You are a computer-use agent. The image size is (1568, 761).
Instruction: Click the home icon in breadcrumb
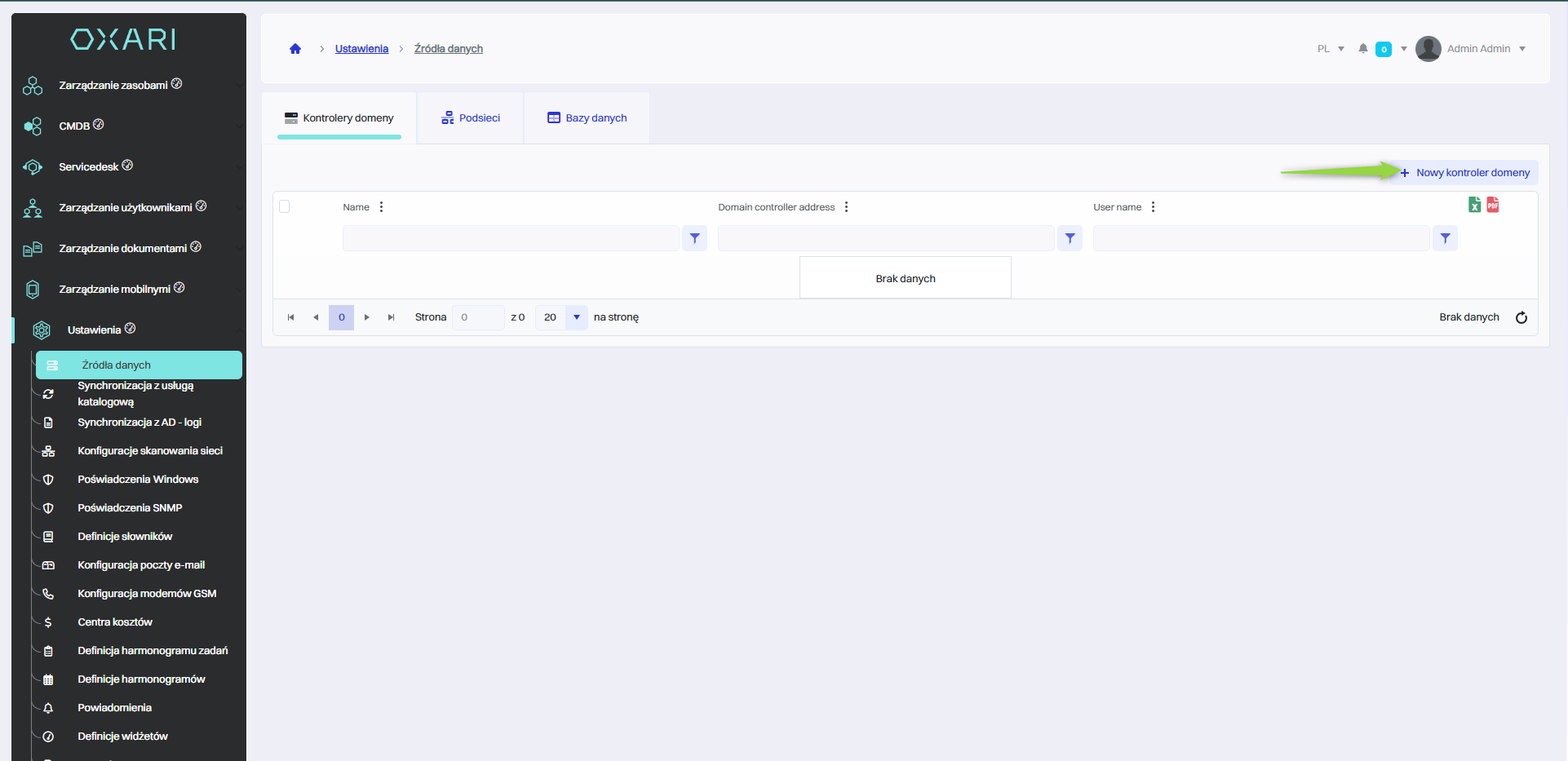coord(295,49)
